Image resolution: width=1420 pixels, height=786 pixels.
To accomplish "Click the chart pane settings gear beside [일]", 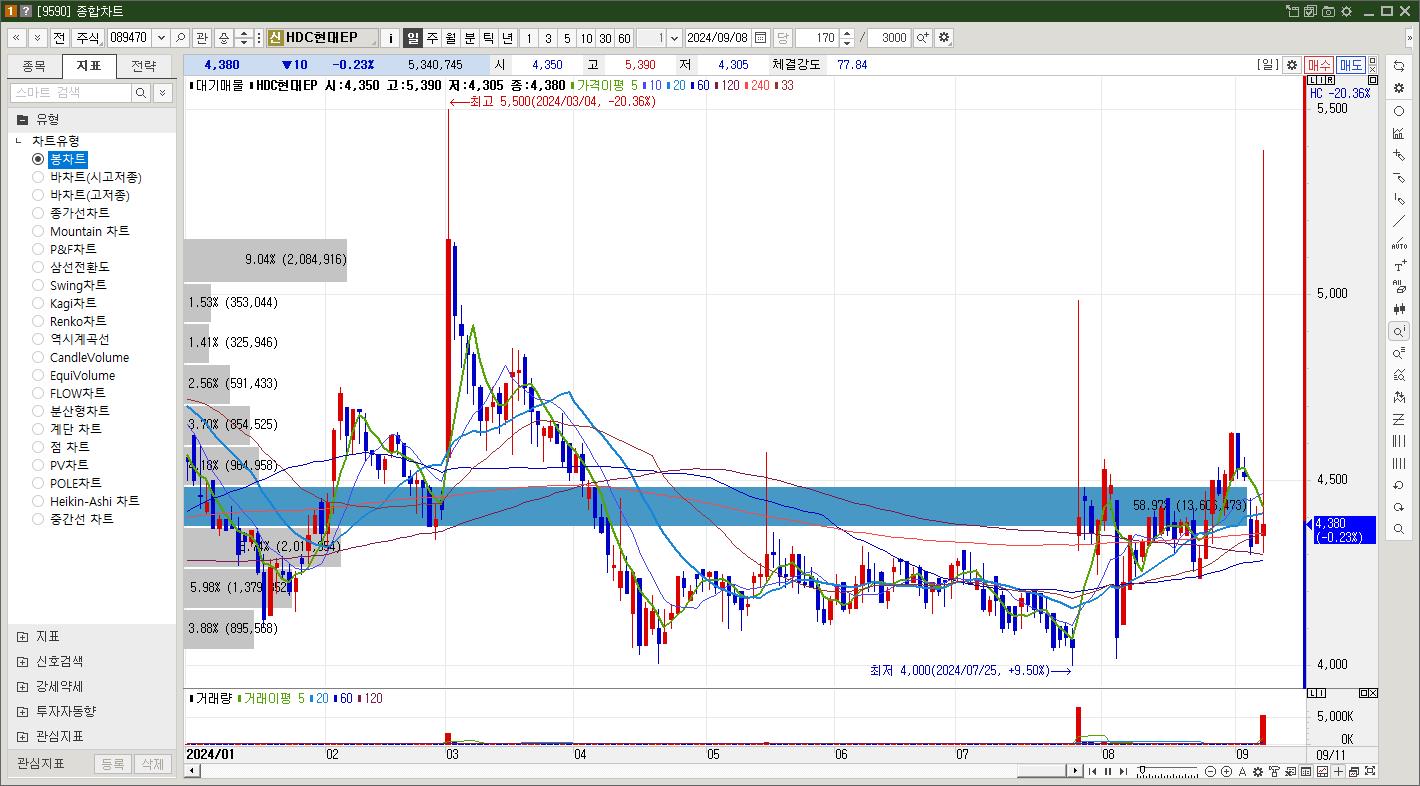I will (1292, 65).
